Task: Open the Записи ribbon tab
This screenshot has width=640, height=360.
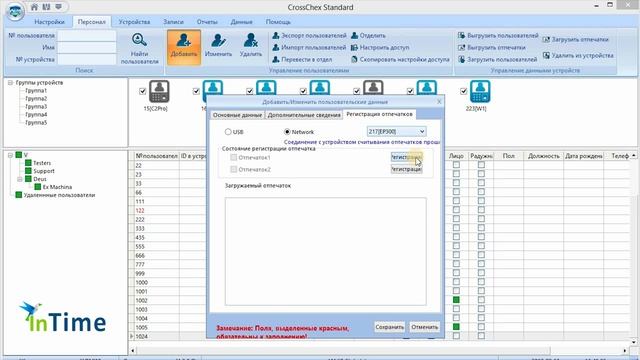Action: point(173,22)
